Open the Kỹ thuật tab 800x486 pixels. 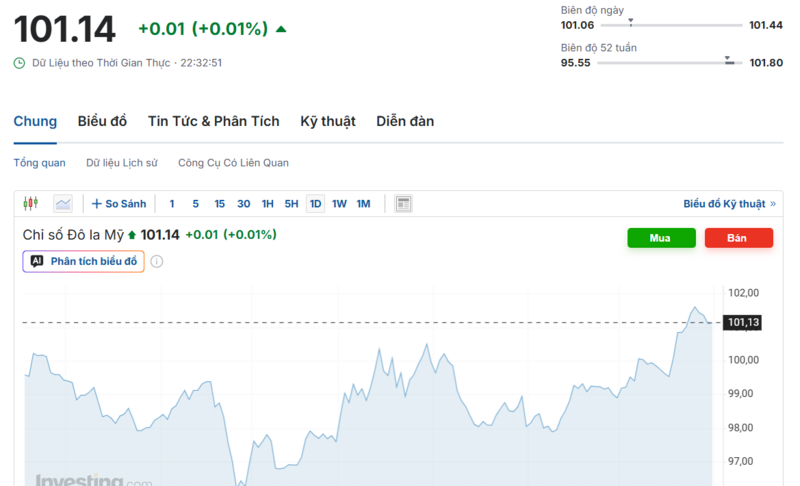[x=328, y=121]
